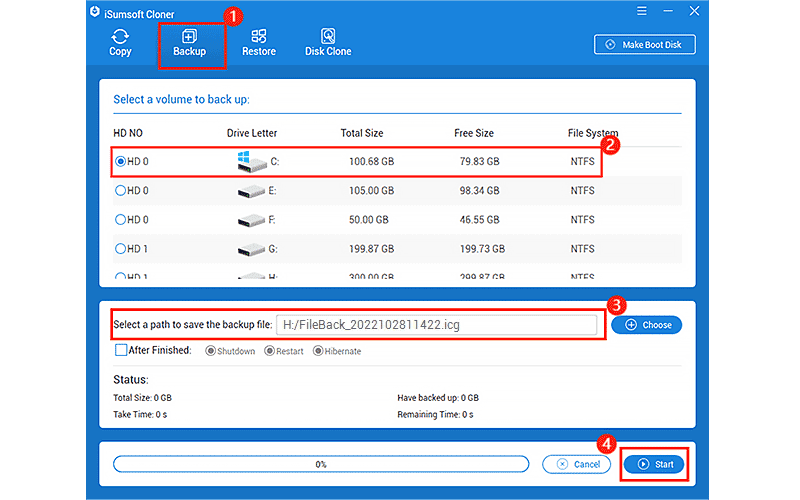Click the 46.55 GB free size cell

pyautogui.click(x=480, y=219)
